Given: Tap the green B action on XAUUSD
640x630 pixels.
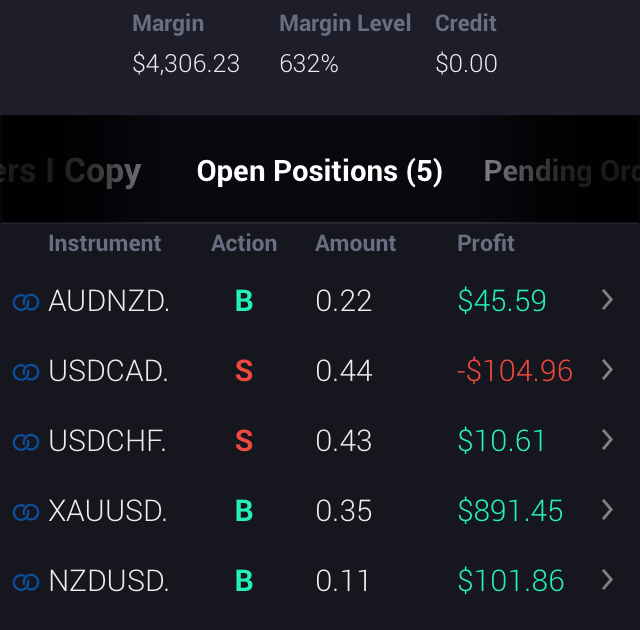Looking at the screenshot, I should 244,511.
